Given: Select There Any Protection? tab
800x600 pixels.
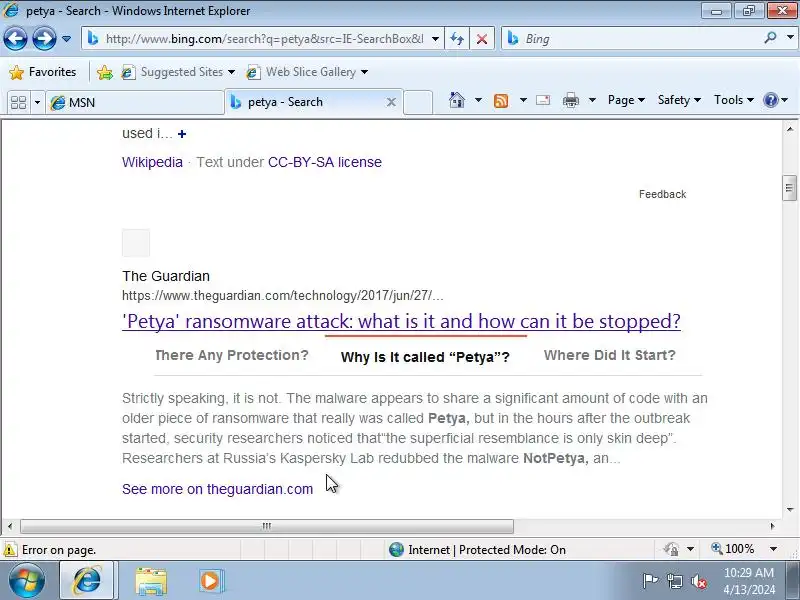Looking at the screenshot, I should tap(232, 355).
